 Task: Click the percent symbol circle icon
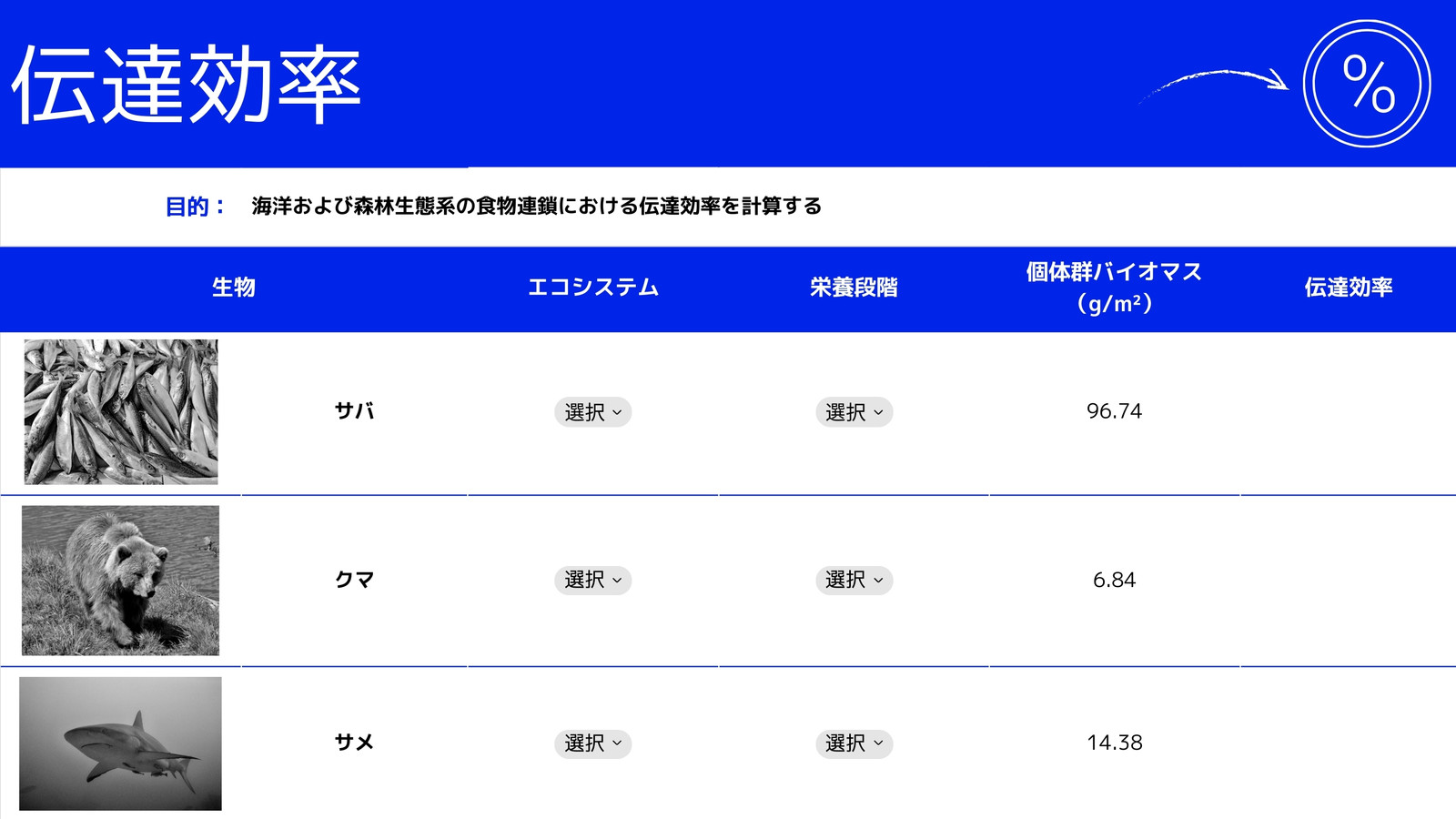[1367, 84]
